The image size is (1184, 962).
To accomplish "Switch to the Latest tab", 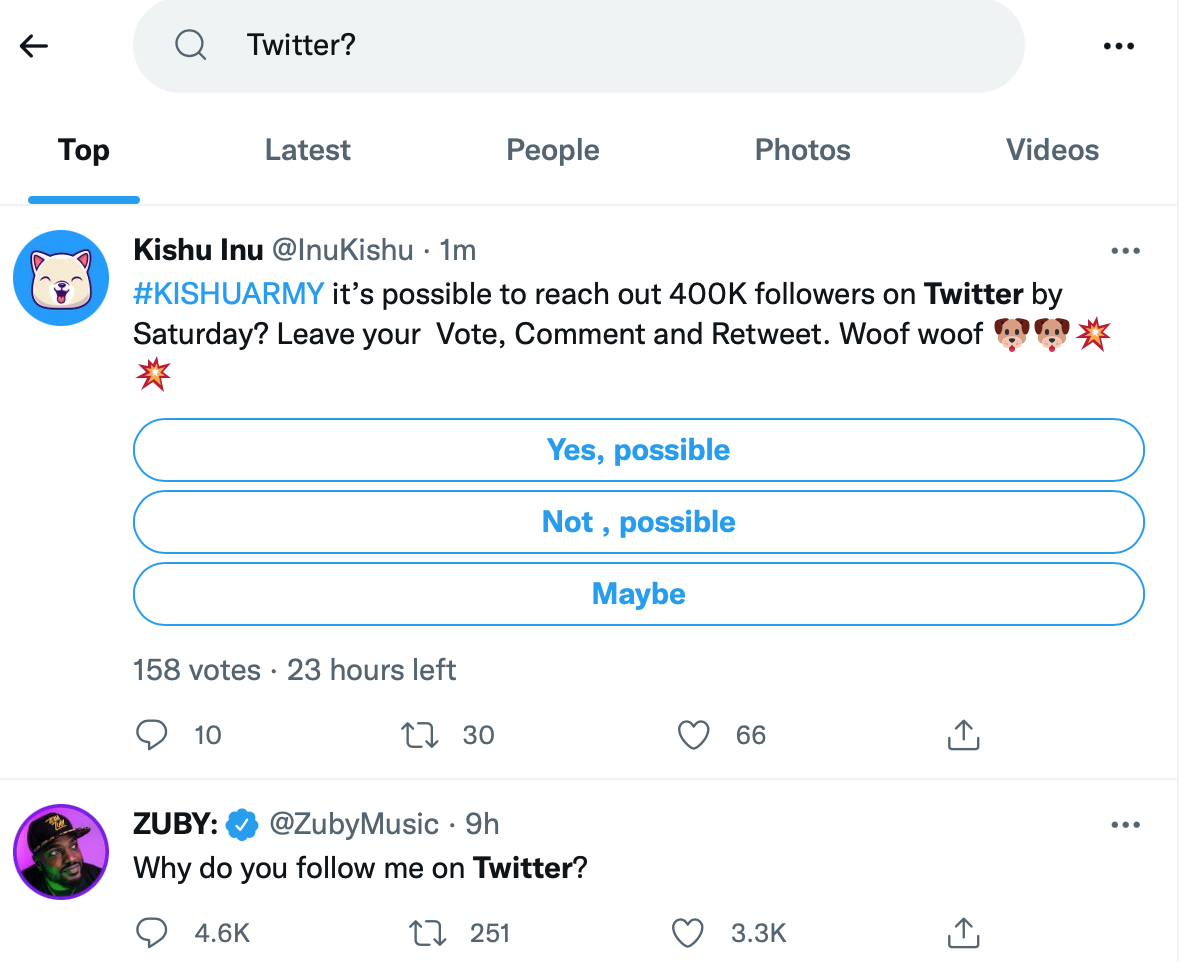I will [x=307, y=150].
